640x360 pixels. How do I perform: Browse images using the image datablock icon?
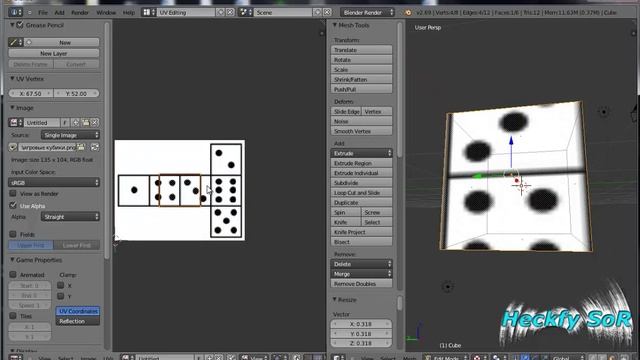(x=16, y=122)
